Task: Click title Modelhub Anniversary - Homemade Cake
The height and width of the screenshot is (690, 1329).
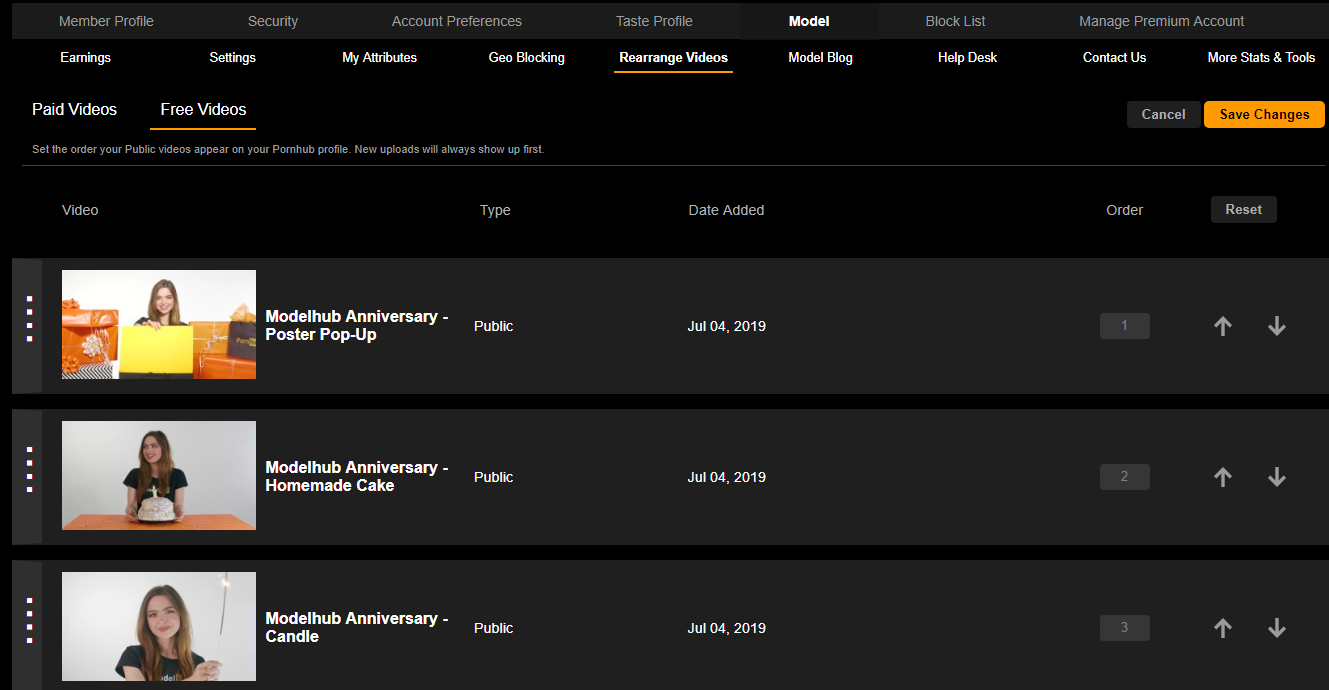Action: click(357, 476)
